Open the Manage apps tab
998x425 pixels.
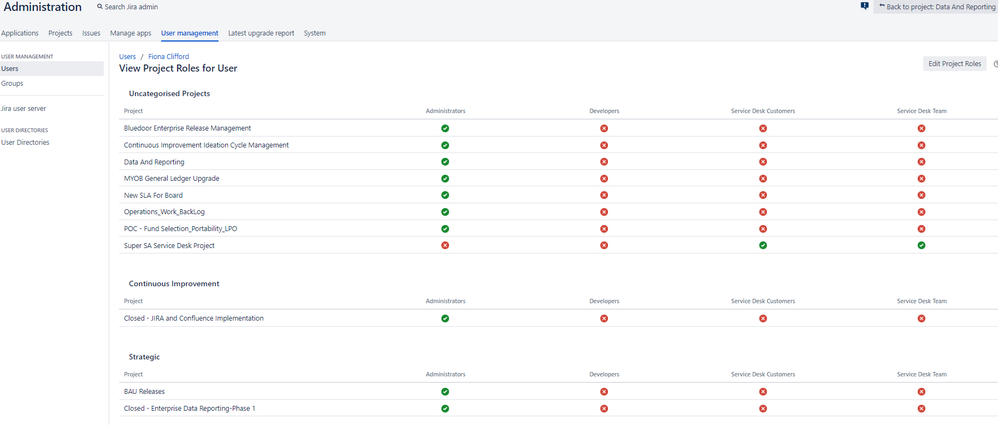point(130,33)
